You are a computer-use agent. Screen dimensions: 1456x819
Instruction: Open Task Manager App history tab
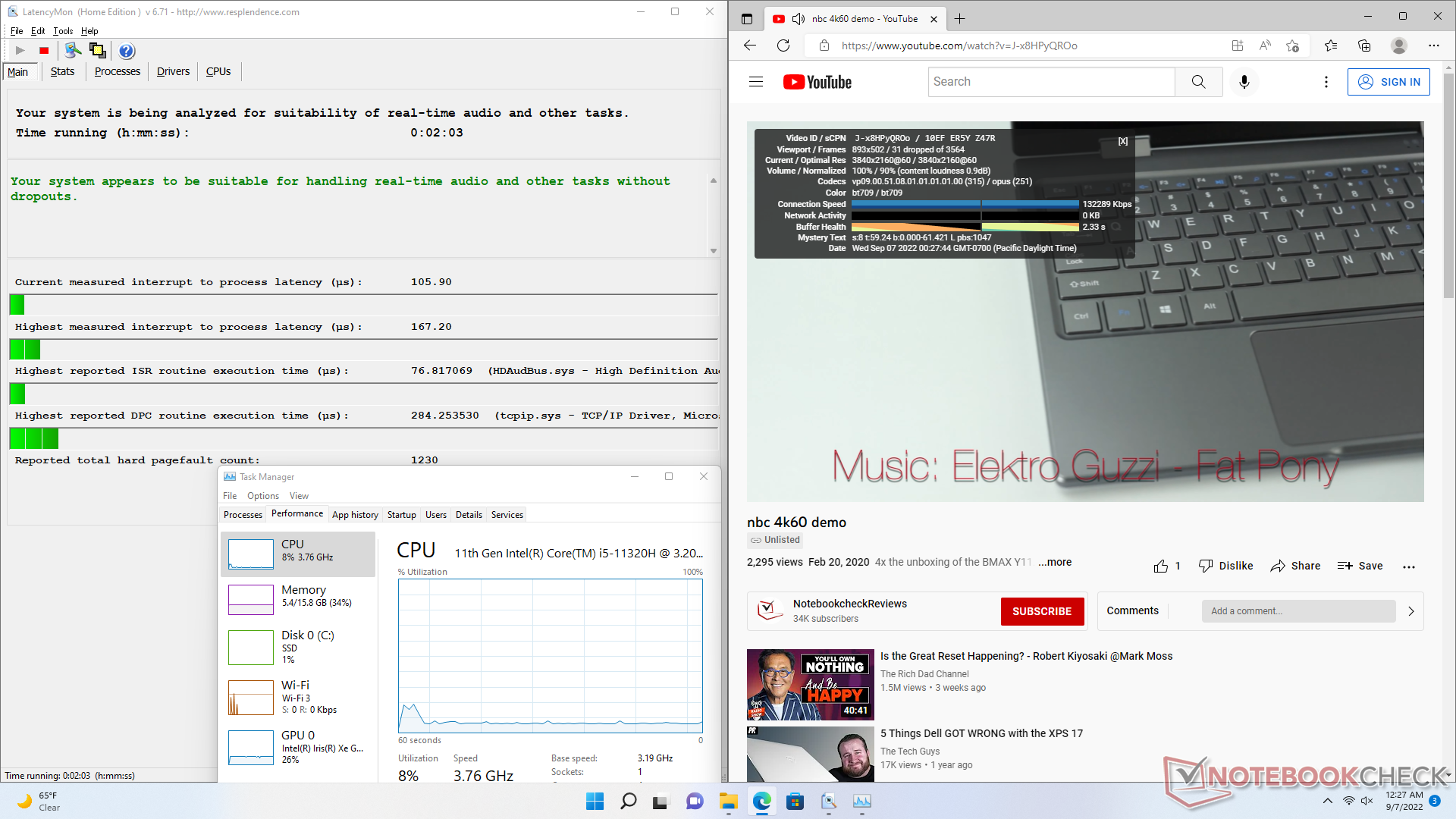point(355,515)
